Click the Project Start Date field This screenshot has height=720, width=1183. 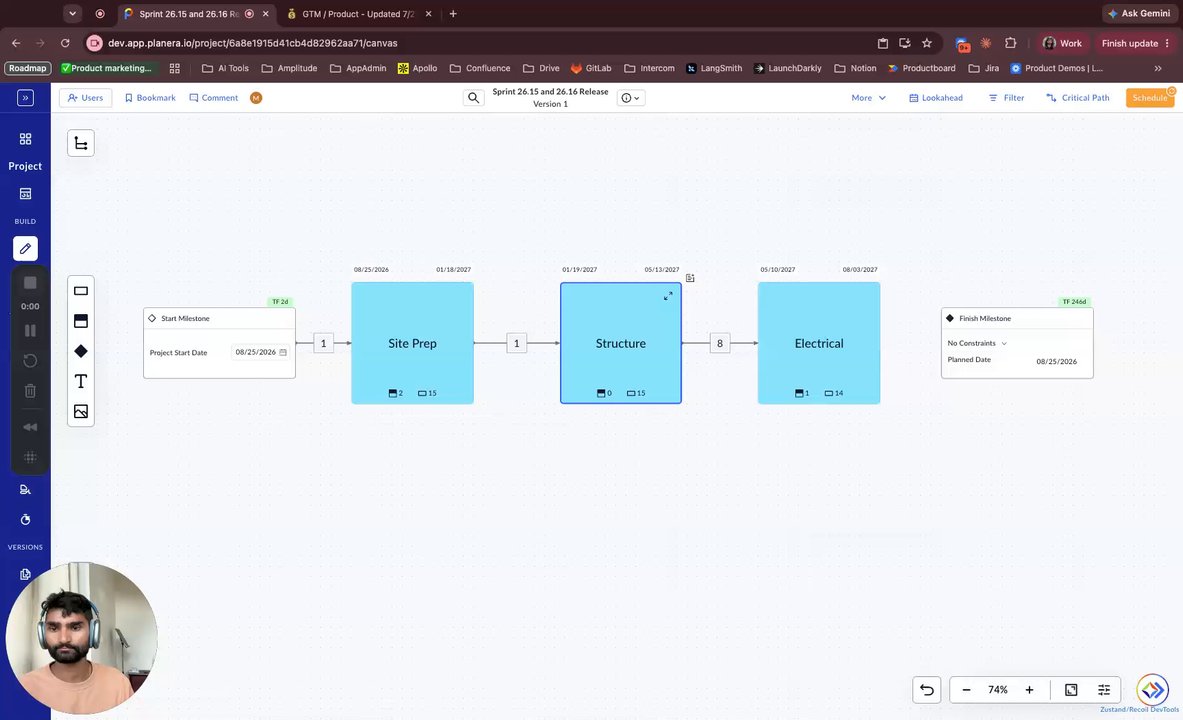(x=261, y=352)
